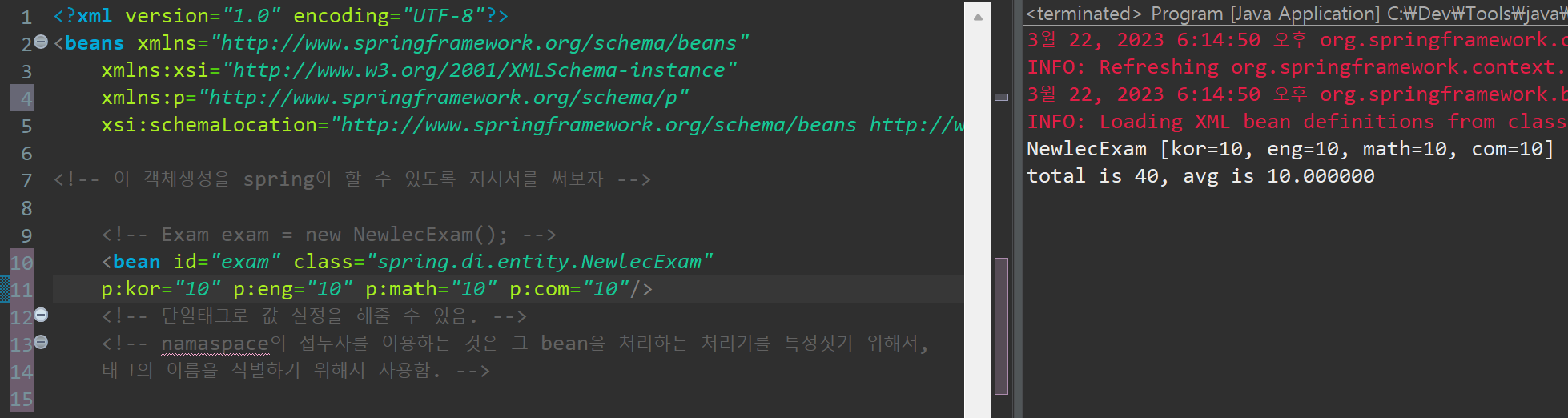The height and width of the screenshot is (418, 1568).
Task: Click the 'Exam exam = new NewlecExam()' comment
Action: tap(329, 235)
